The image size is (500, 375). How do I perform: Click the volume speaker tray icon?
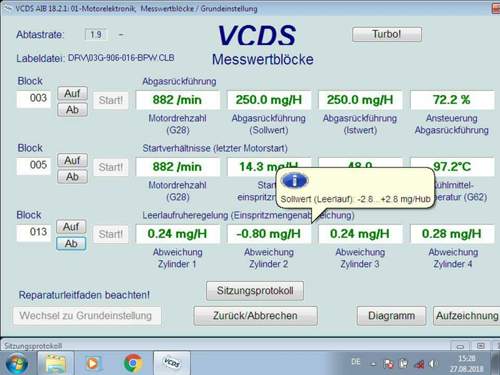[x=432, y=364]
